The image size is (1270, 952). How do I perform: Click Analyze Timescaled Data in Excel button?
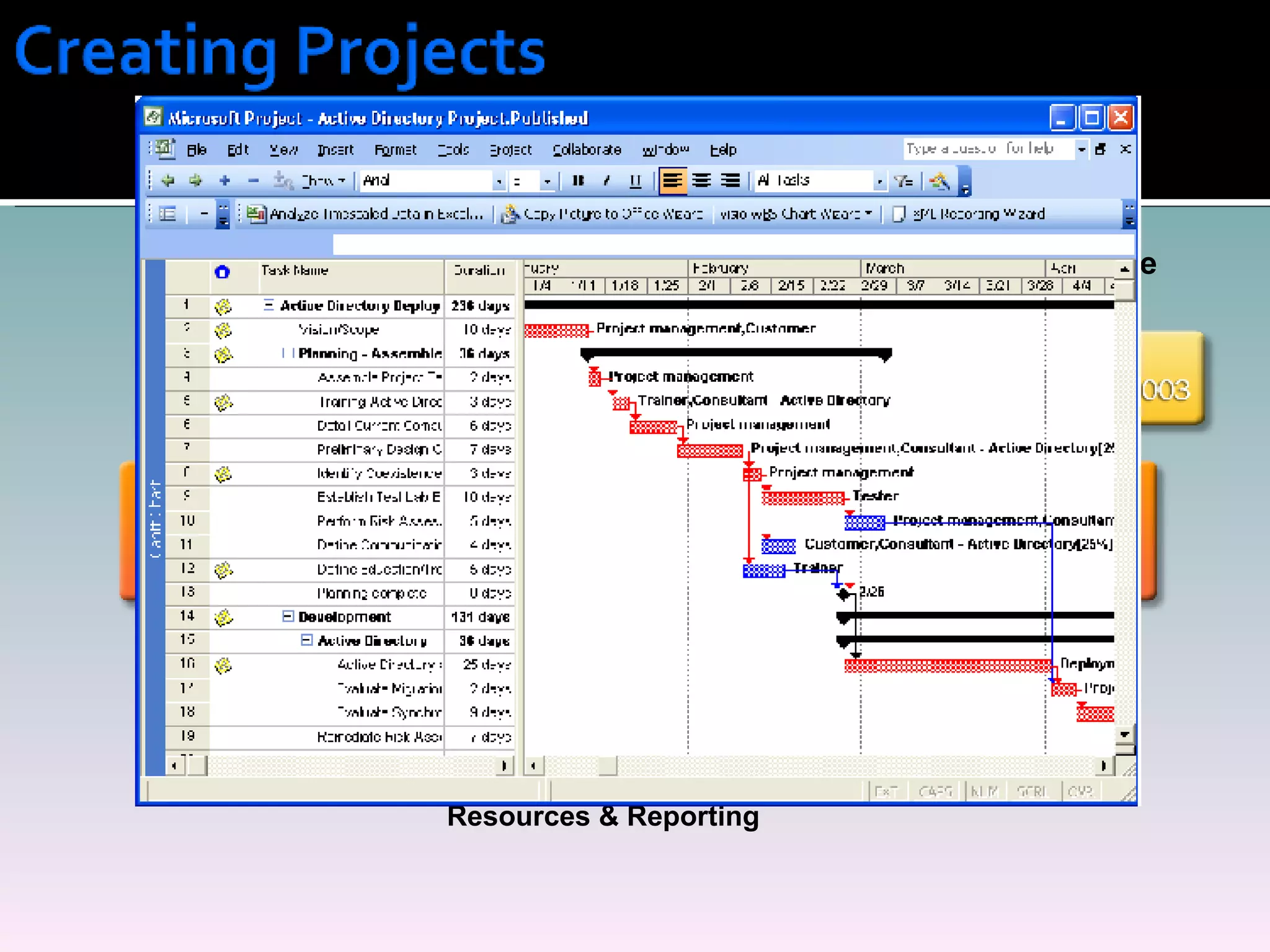point(365,214)
